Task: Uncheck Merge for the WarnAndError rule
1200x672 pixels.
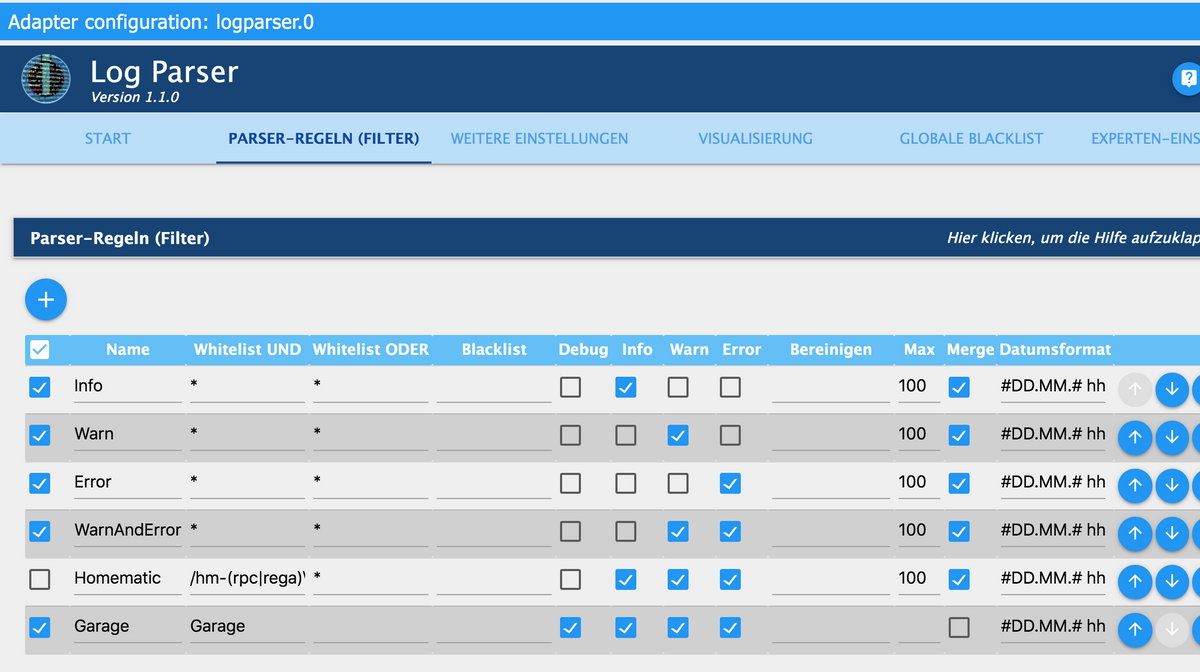Action: click(959, 531)
